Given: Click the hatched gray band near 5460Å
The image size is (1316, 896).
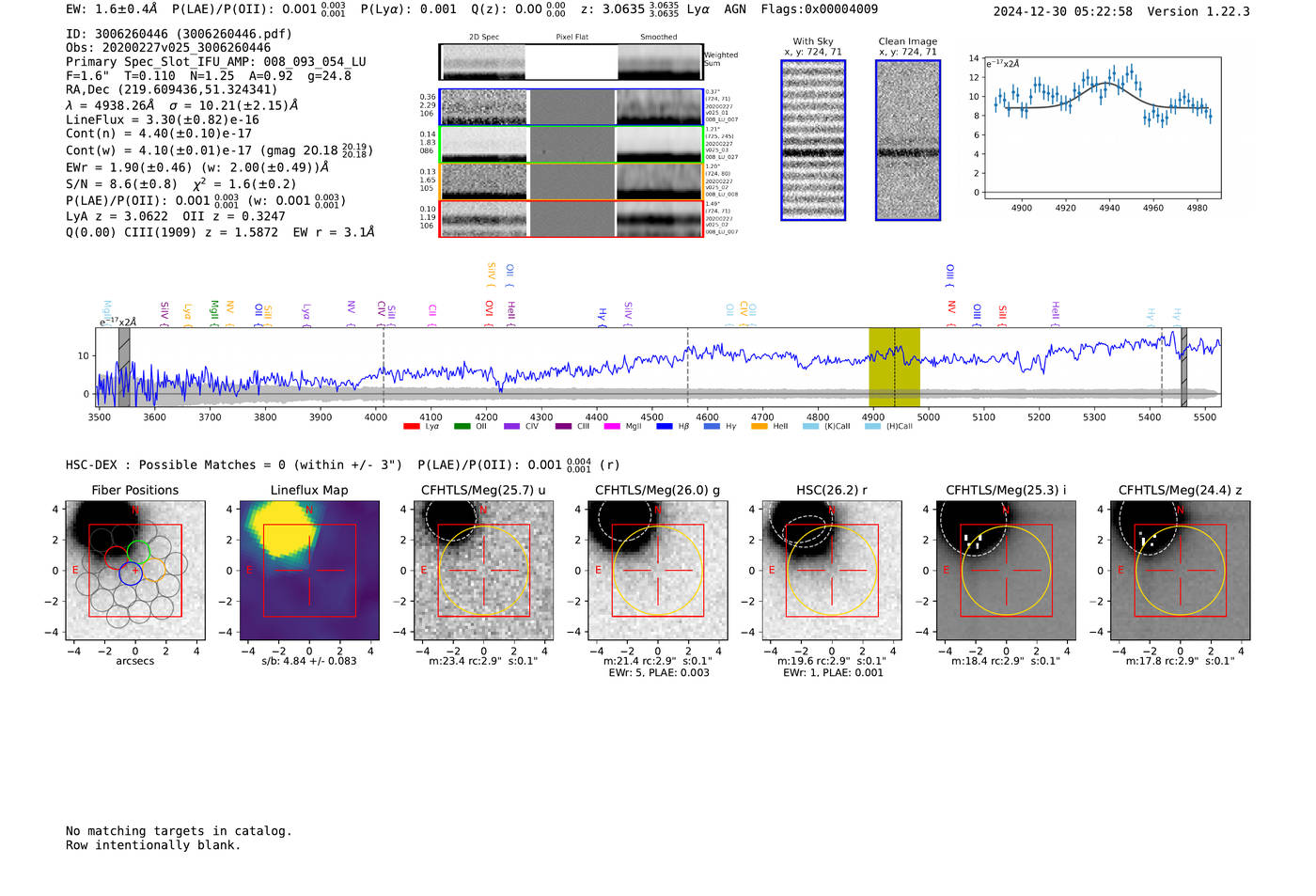Looking at the screenshot, I should [x=1184, y=368].
